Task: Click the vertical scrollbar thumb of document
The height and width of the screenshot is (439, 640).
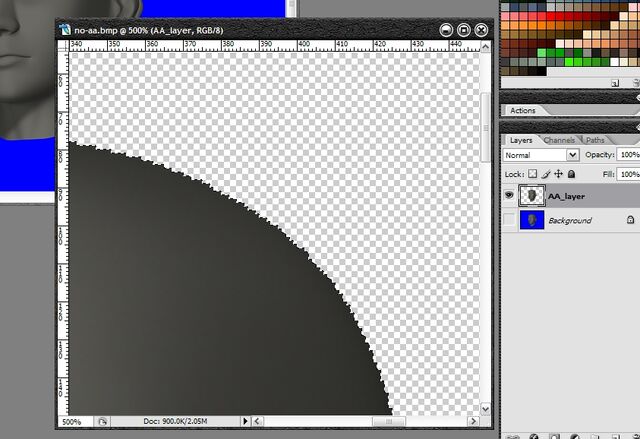Action: [x=485, y=128]
